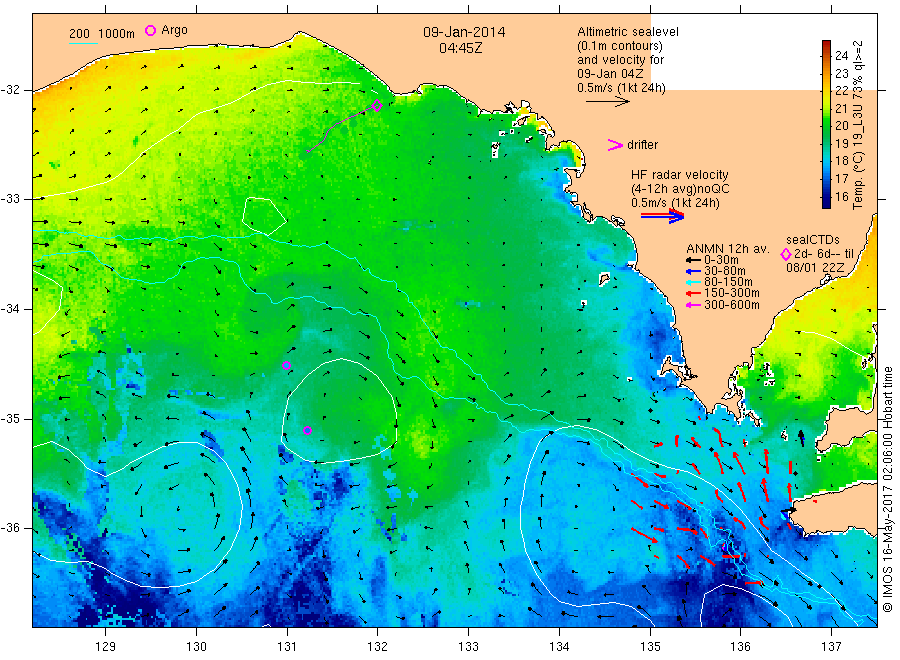Click the Argo float marker near -34.5 latitude
Viewport: 900px width, 660px height.
tap(286, 365)
